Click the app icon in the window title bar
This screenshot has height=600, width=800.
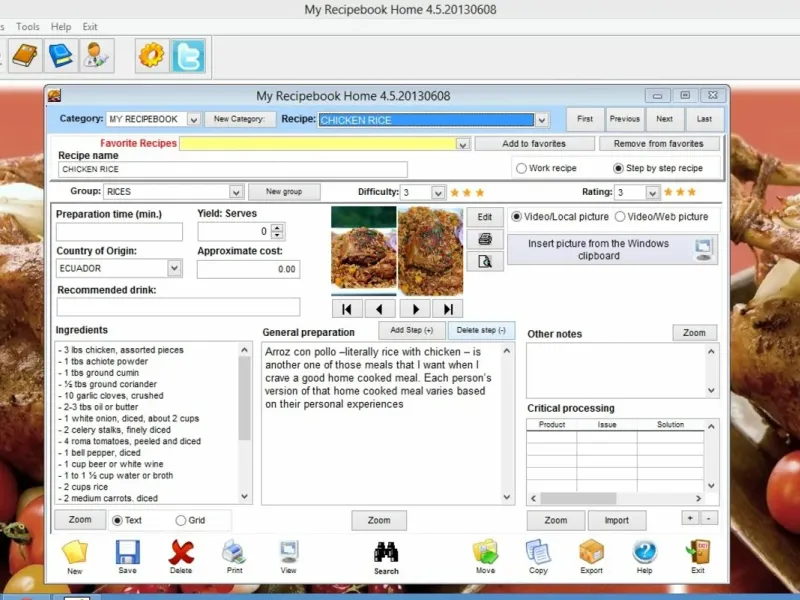[55, 95]
